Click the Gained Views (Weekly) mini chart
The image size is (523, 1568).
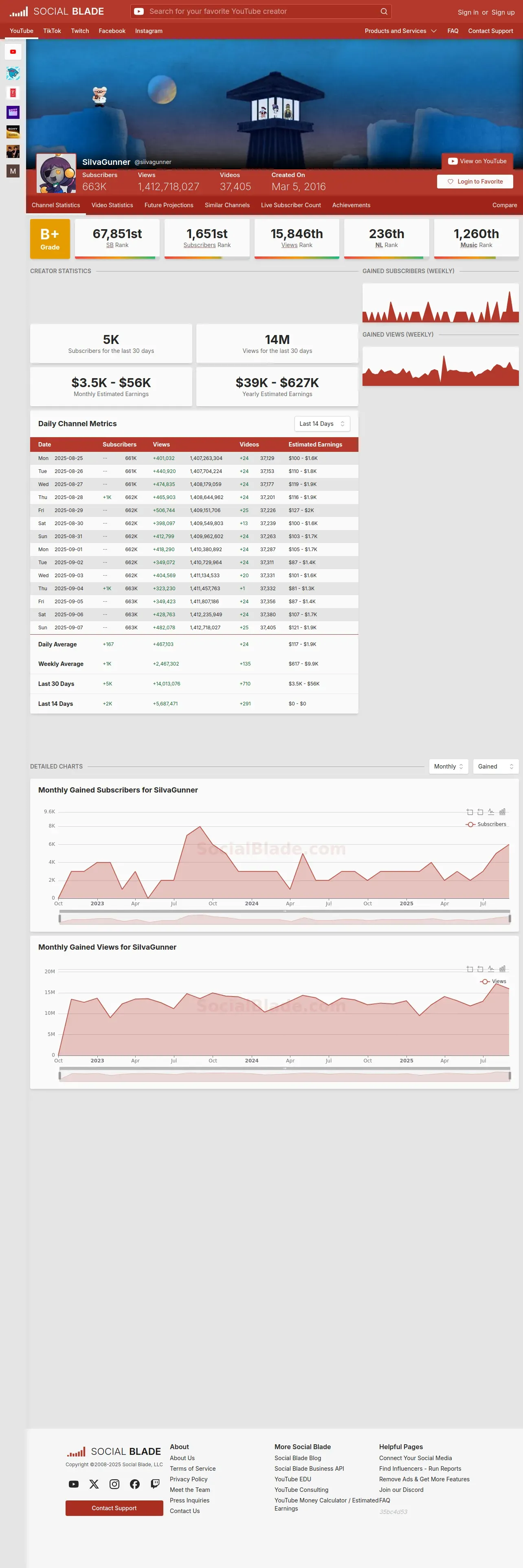(441, 366)
